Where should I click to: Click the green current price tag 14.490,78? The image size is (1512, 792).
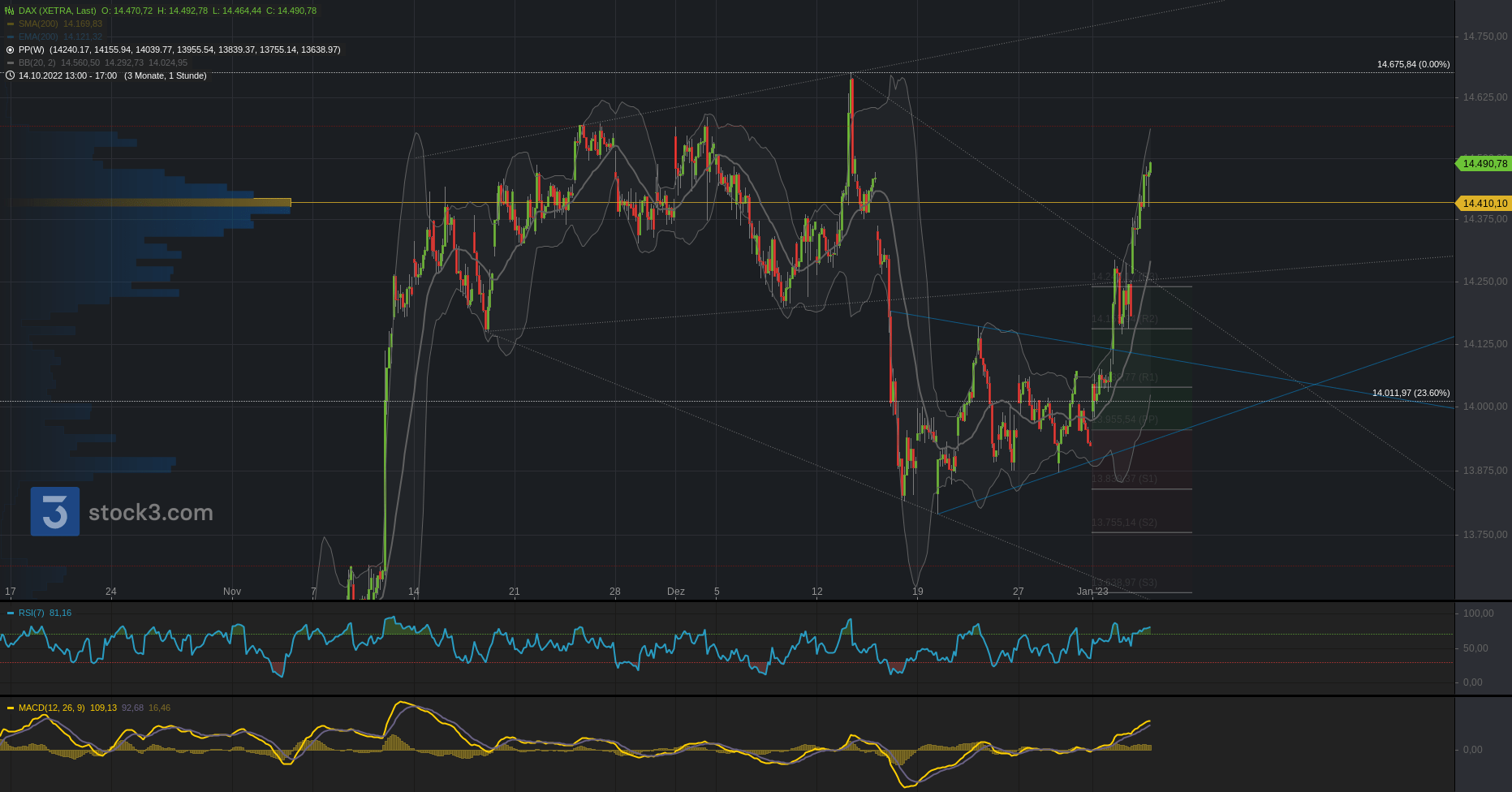point(1484,164)
